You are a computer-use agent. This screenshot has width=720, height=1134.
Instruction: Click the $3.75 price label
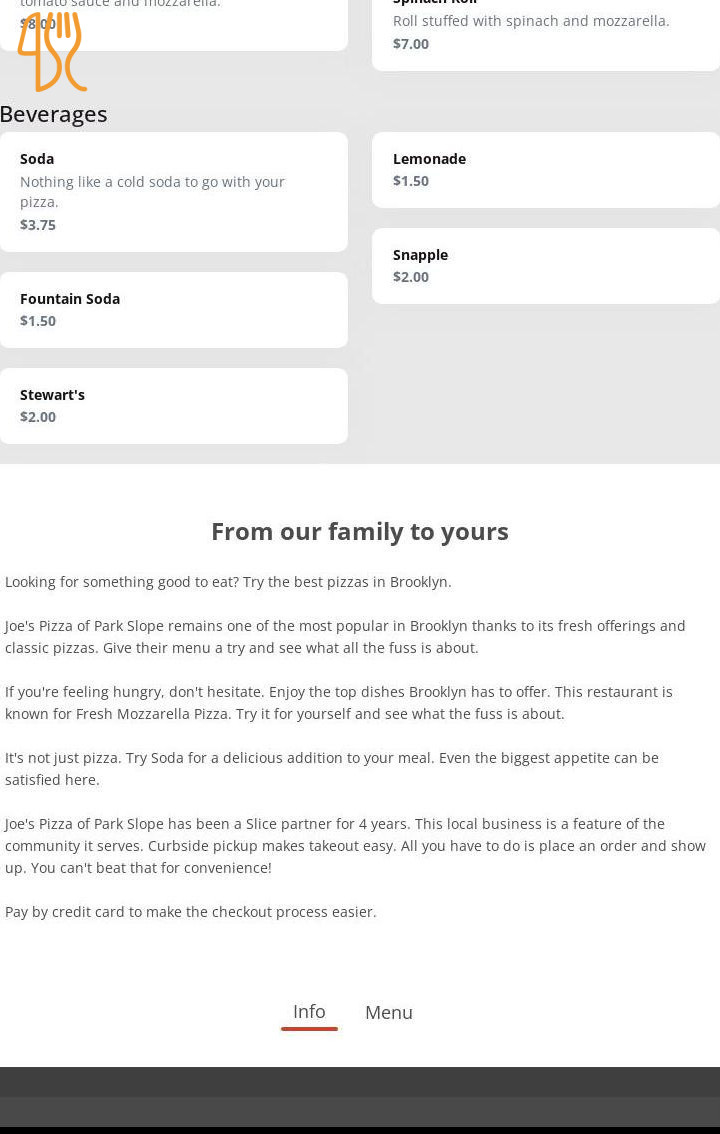tap(38, 225)
